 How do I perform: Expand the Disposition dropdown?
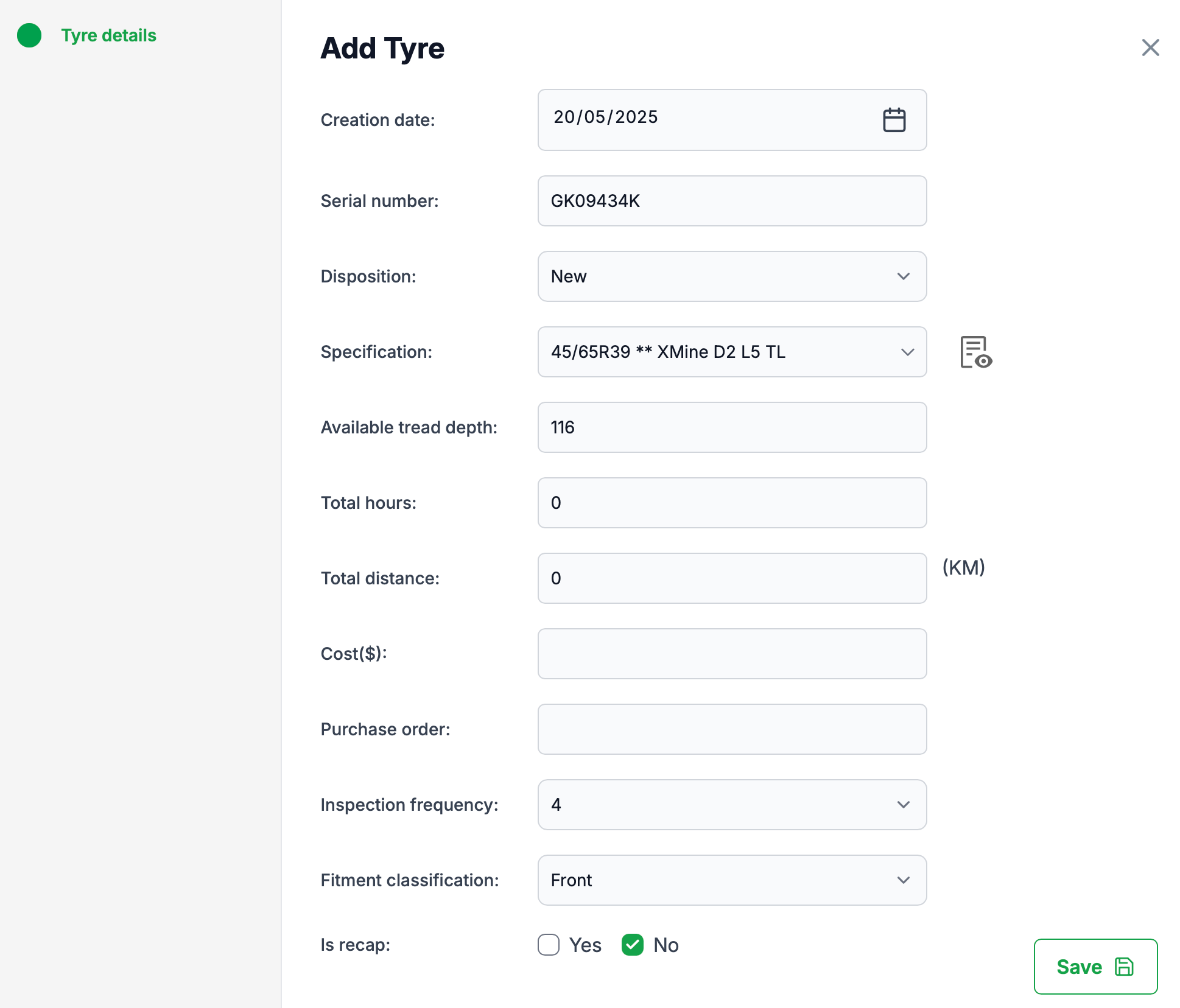pyautogui.click(x=732, y=276)
